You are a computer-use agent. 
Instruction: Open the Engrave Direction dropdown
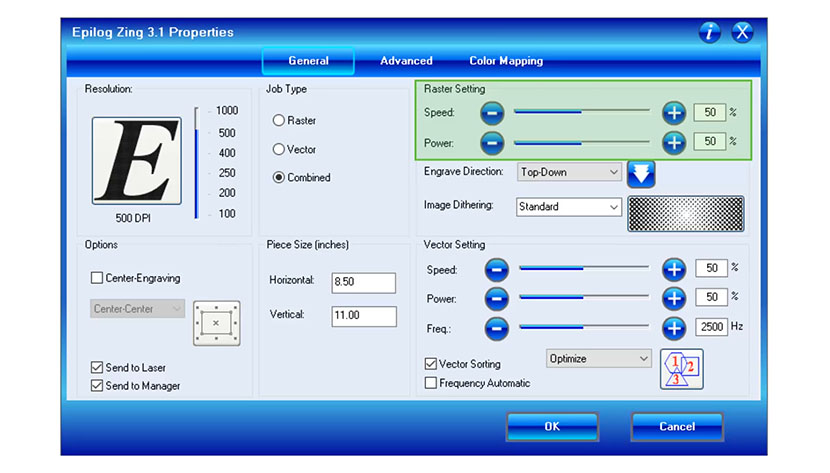click(569, 172)
